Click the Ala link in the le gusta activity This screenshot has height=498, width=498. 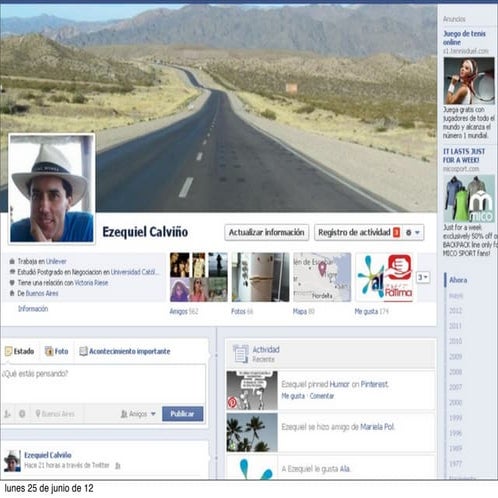click(345, 469)
